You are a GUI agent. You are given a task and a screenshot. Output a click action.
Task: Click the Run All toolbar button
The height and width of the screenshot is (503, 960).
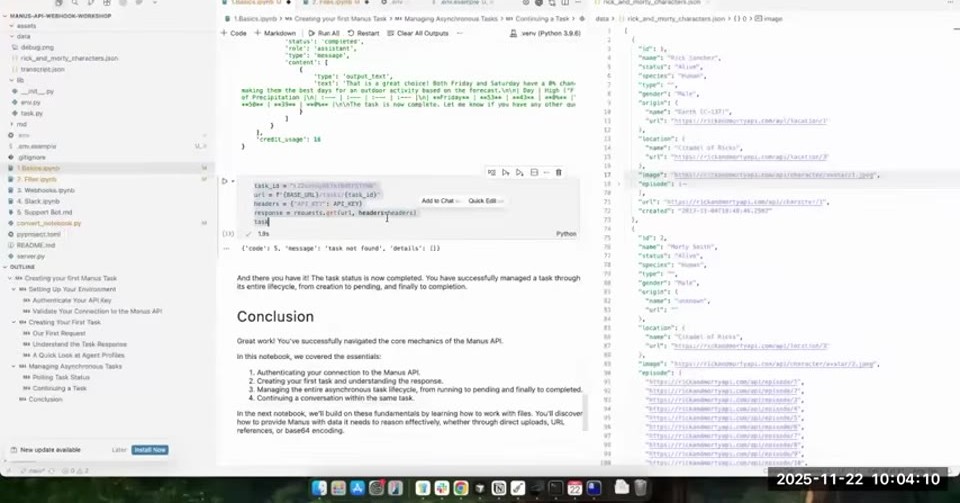(324, 33)
